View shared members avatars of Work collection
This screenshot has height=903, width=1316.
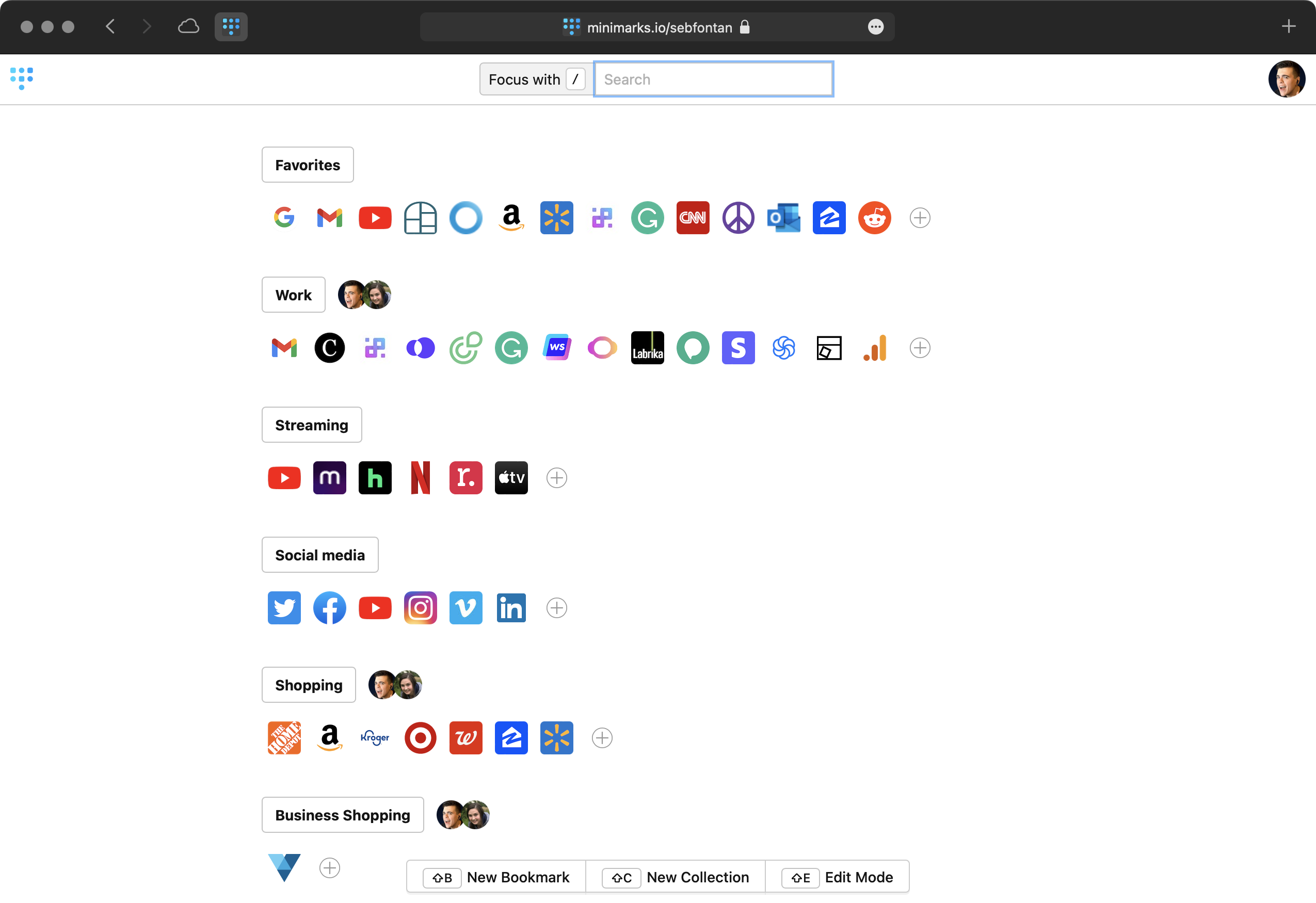pyautogui.click(x=364, y=296)
